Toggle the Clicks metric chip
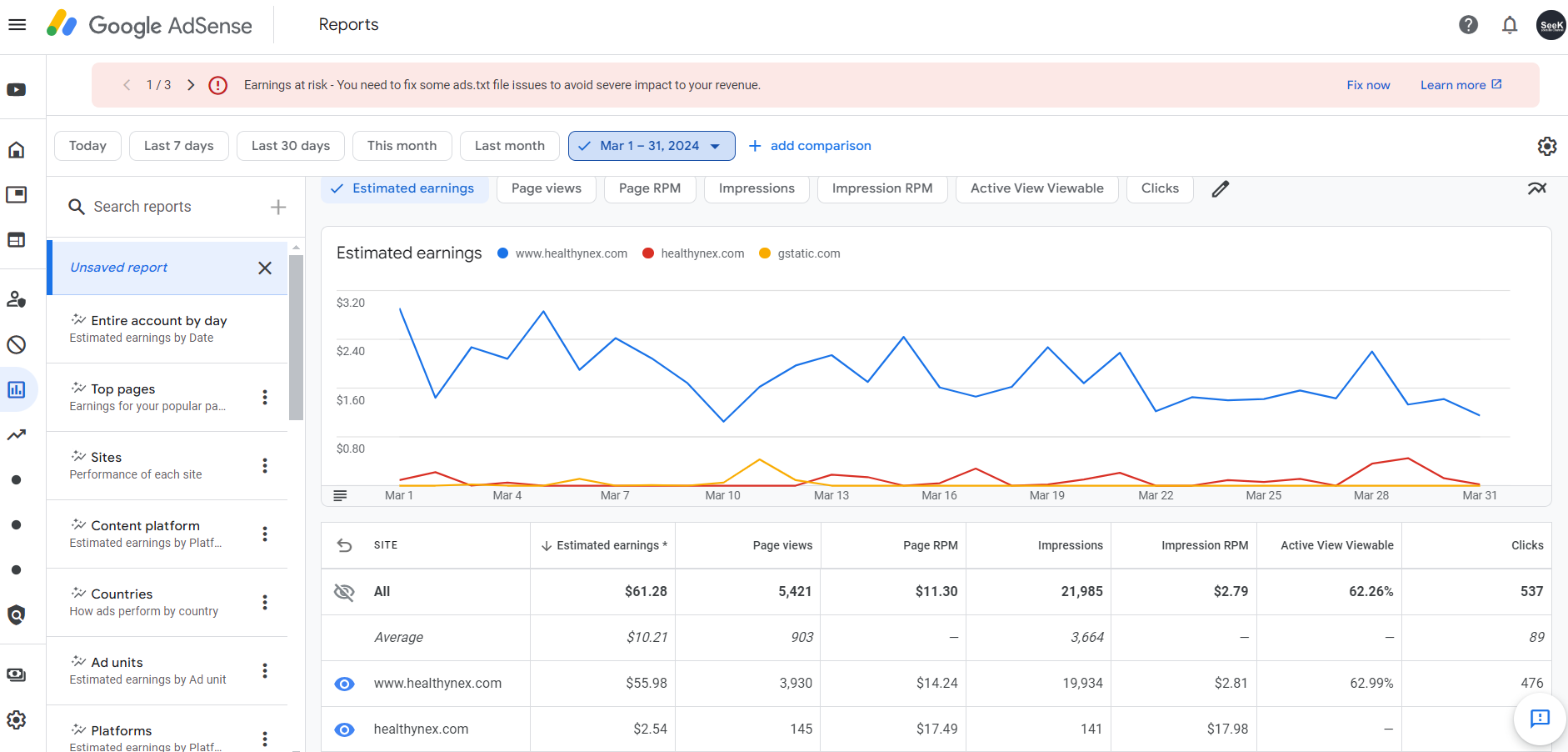1568x752 pixels. [1160, 188]
